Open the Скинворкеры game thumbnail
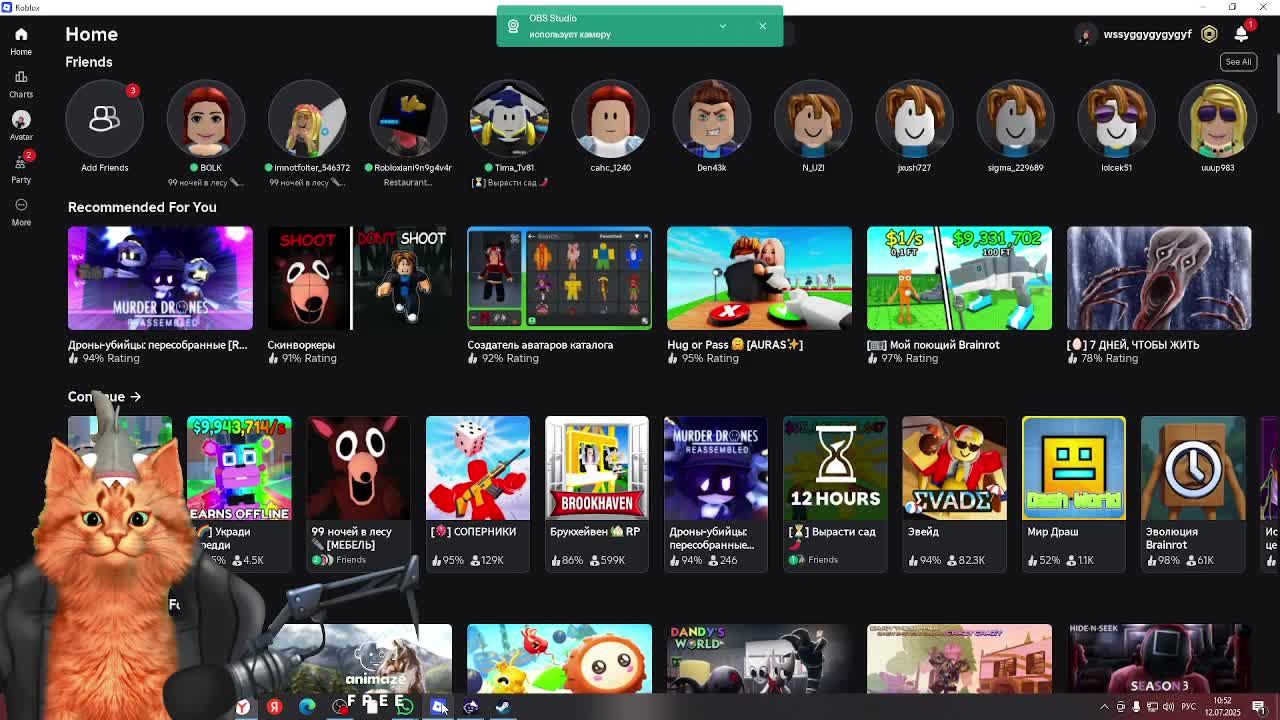Image resolution: width=1280 pixels, height=720 pixels. 359,278
